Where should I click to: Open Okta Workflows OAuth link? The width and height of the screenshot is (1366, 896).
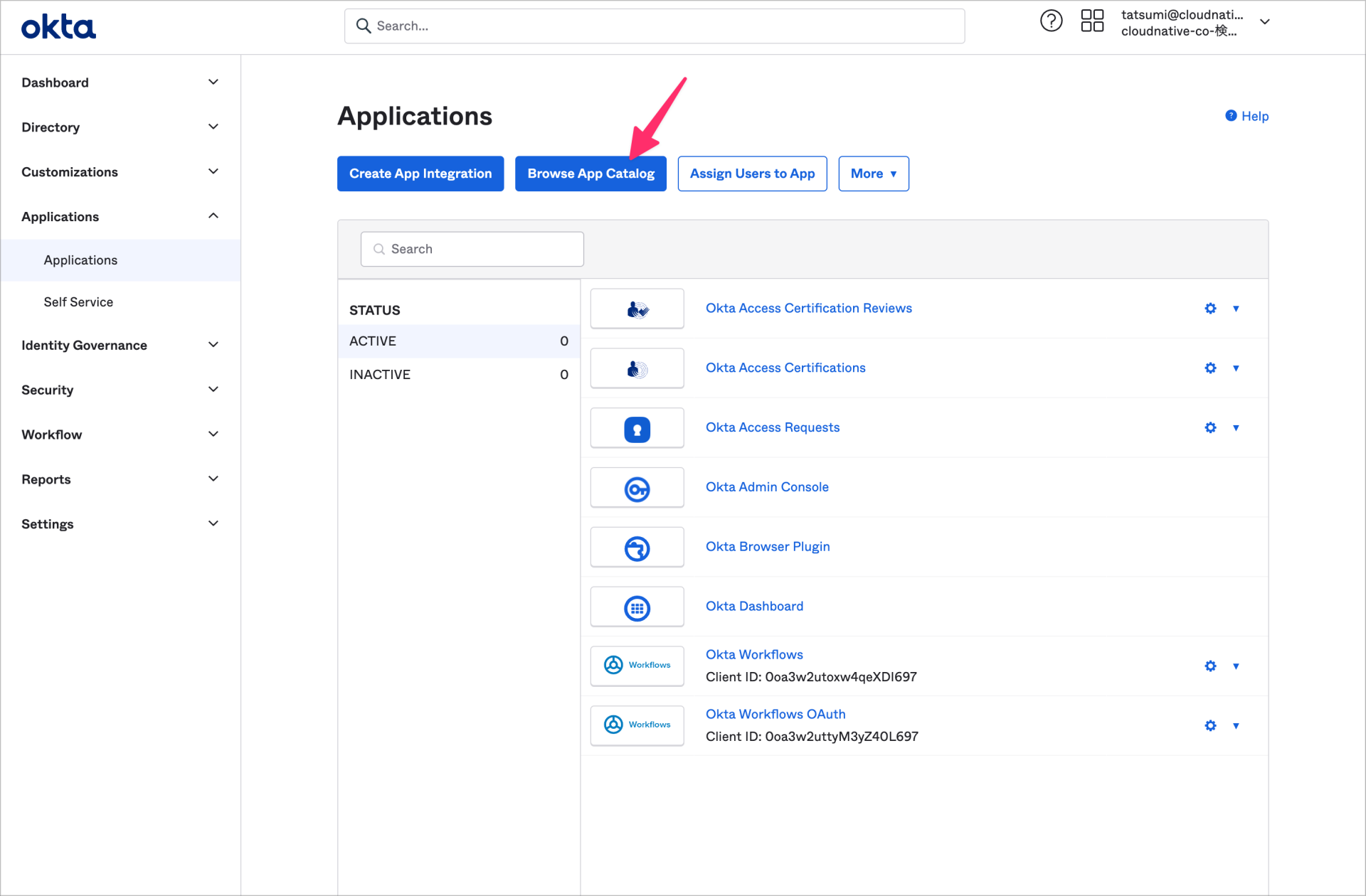(x=775, y=713)
